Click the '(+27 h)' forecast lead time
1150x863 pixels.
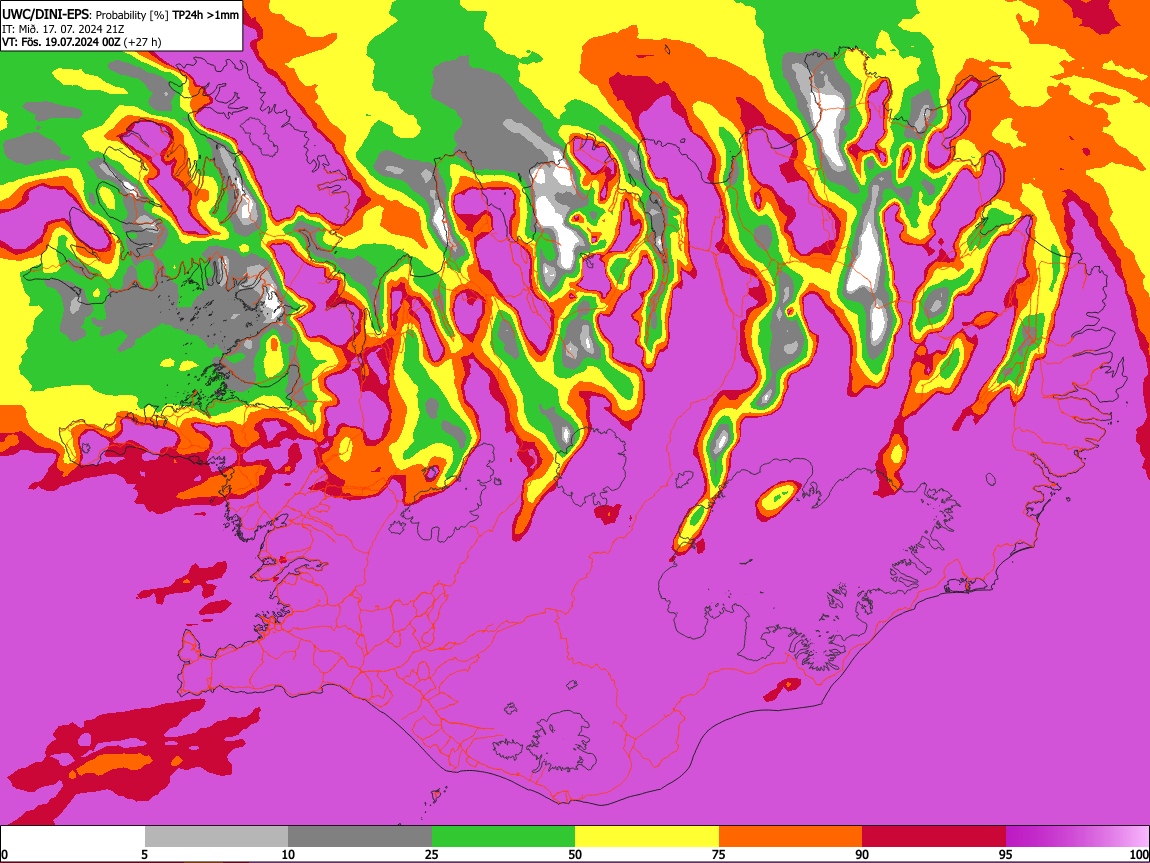tap(142, 42)
